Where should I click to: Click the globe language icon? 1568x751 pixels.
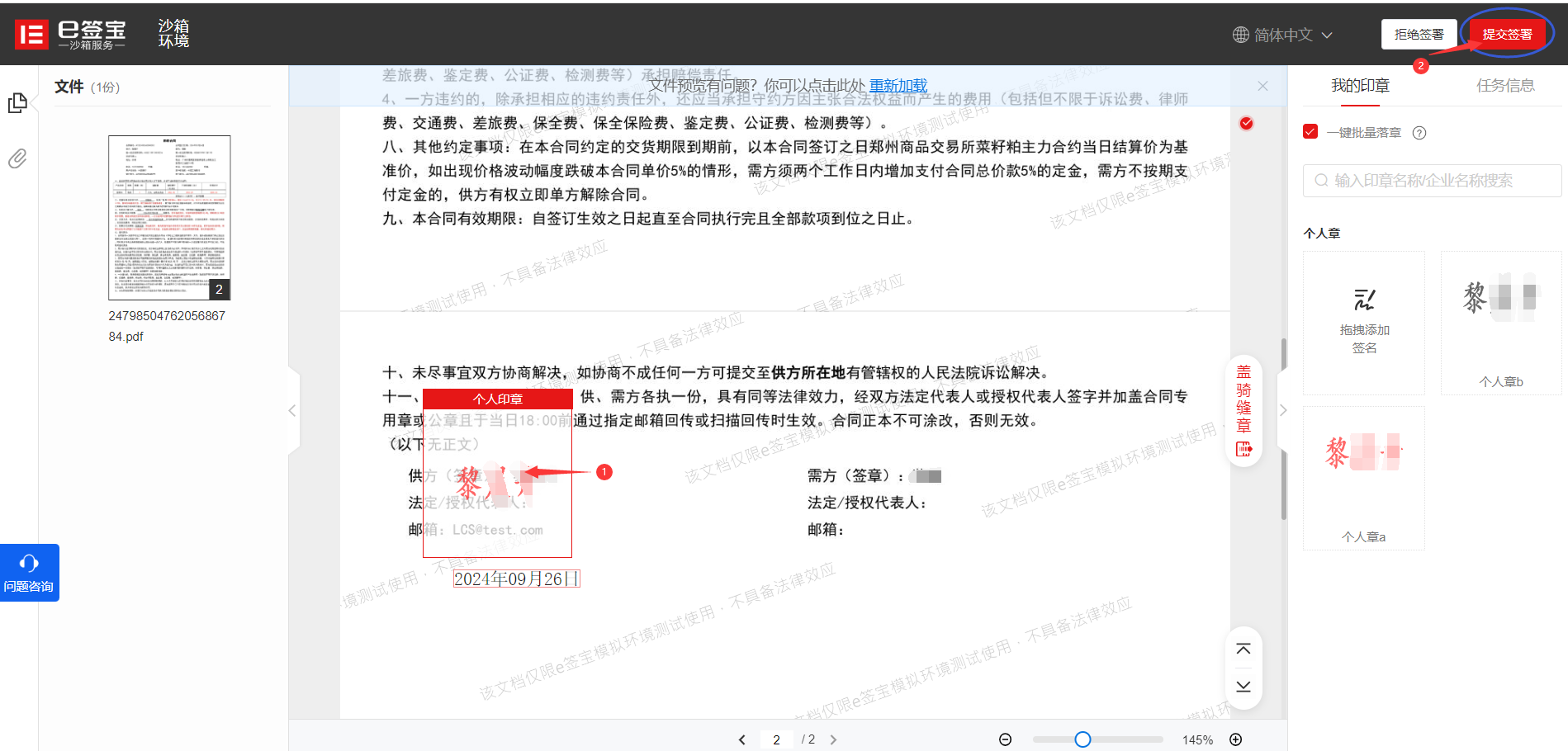click(1240, 35)
